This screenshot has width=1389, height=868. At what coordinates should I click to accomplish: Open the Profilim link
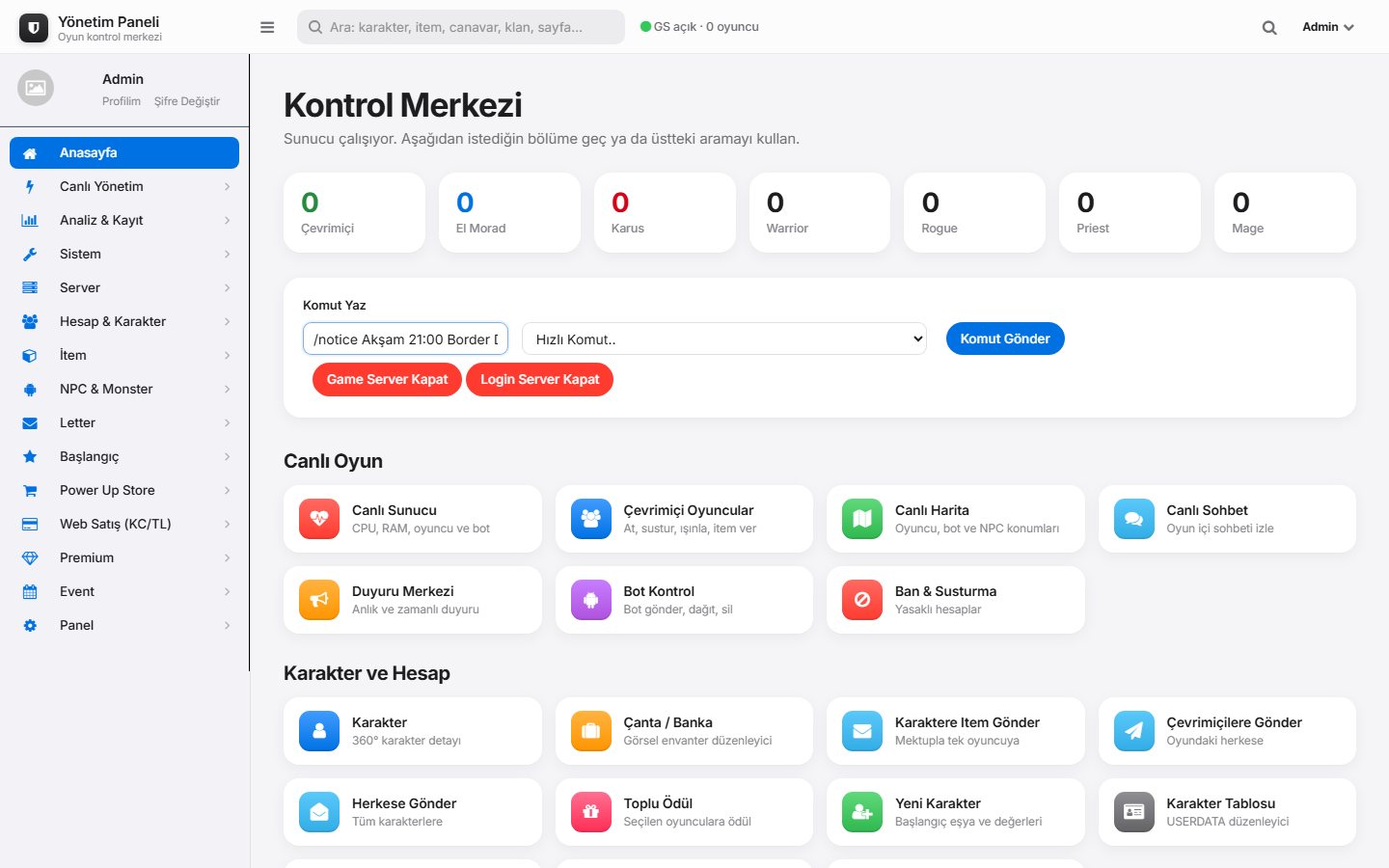[122, 101]
